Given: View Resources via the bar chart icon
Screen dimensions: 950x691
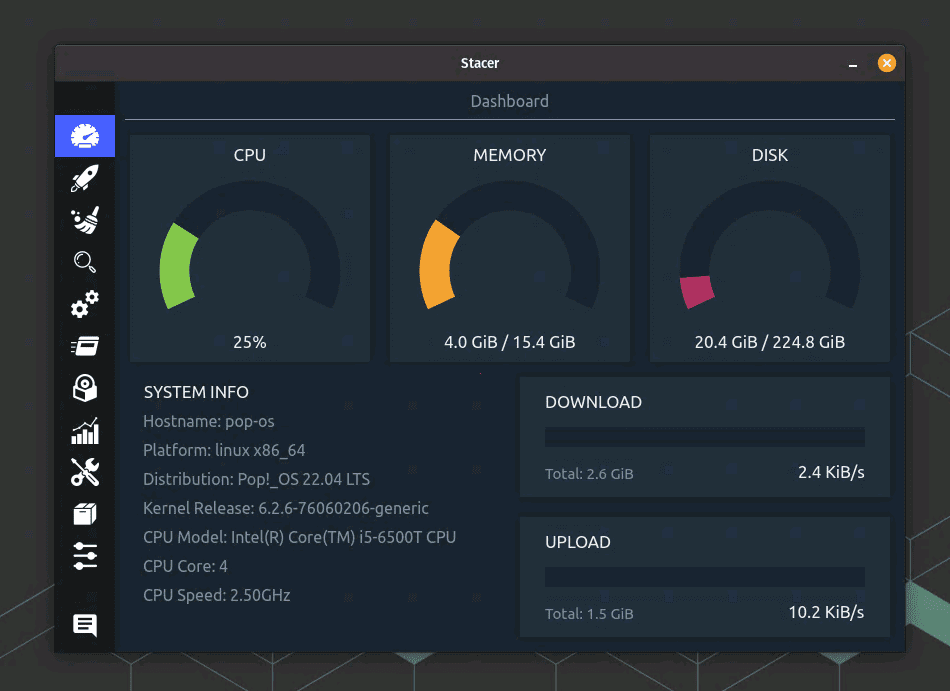Looking at the screenshot, I should pyautogui.click(x=85, y=430).
